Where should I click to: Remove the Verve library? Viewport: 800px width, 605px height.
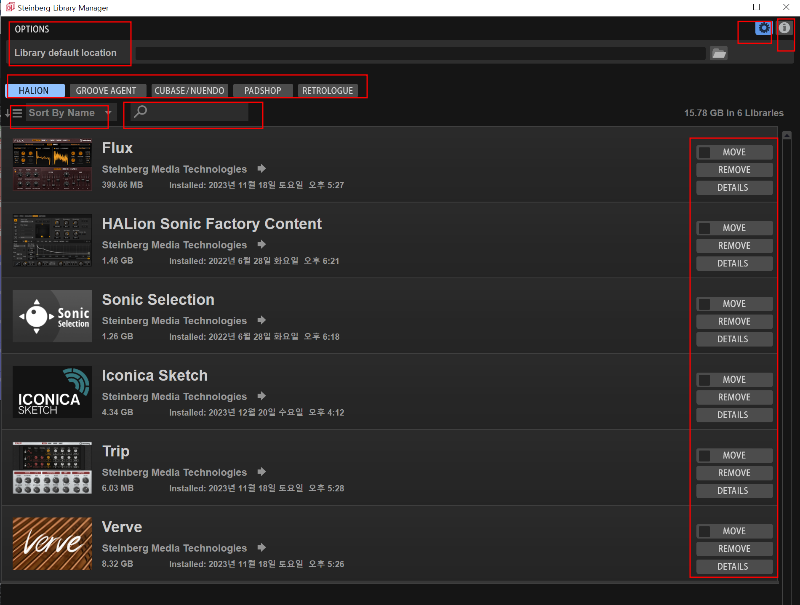tap(734, 549)
